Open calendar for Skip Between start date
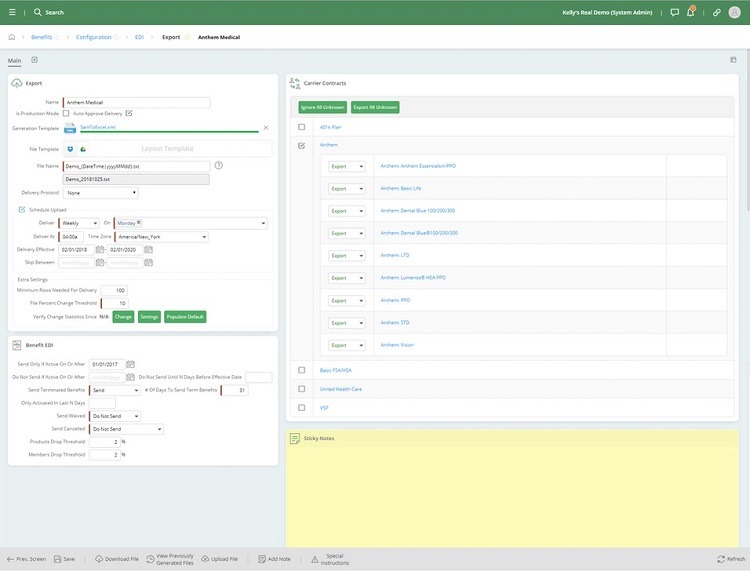This screenshot has width=750, height=571. (x=100, y=263)
